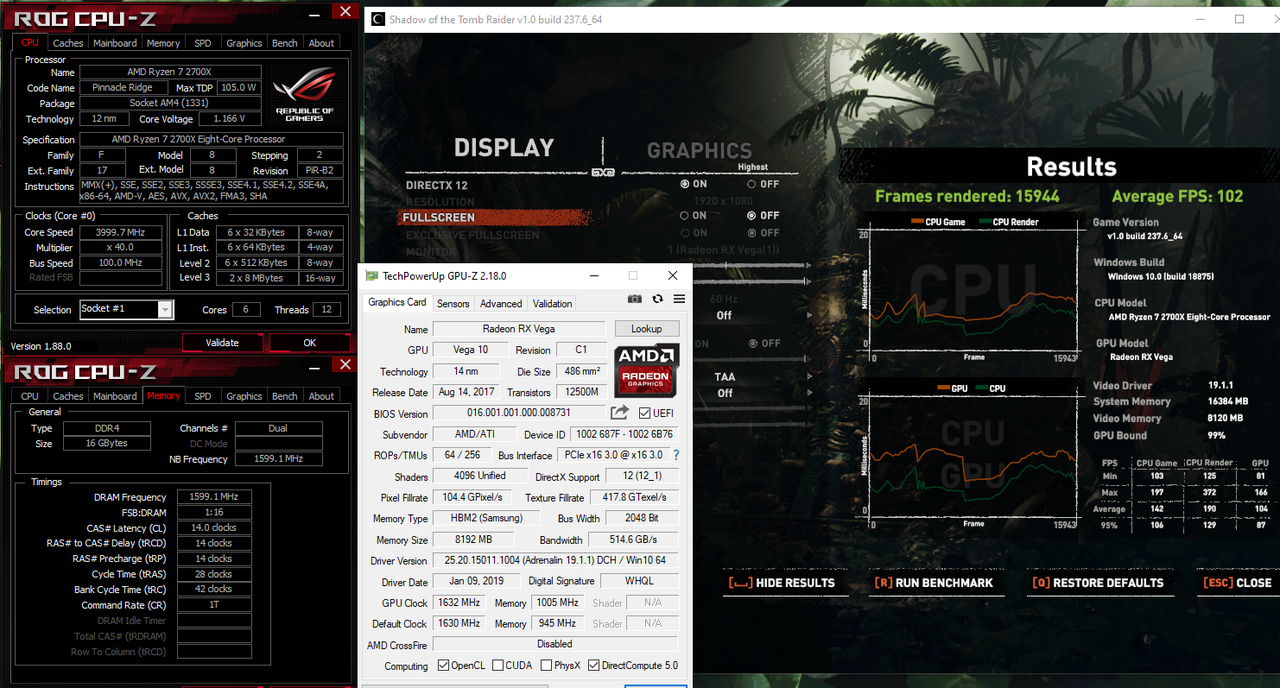Click the 'GPU Bound' 99% result value
This screenshot has height=688, width=1280.
[x=1217, y=436]
